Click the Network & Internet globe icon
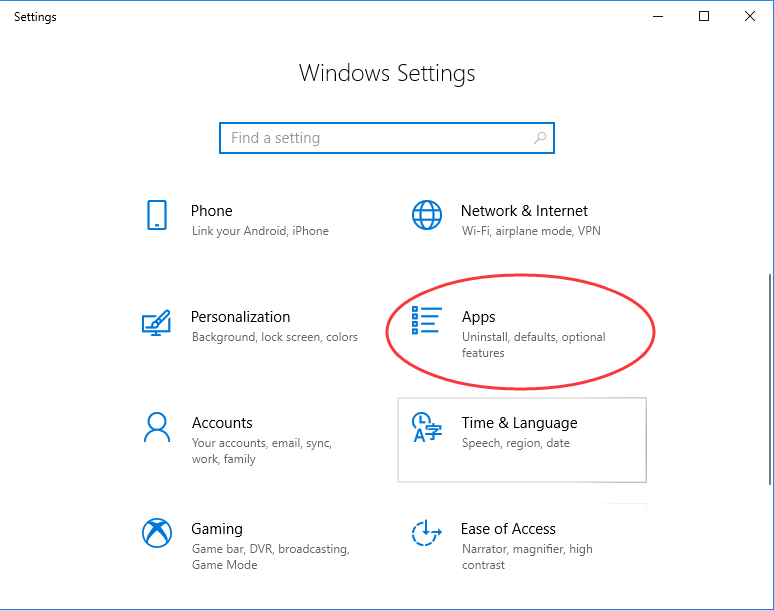Viewport: 774px width, 610px height. coord(426,215)
